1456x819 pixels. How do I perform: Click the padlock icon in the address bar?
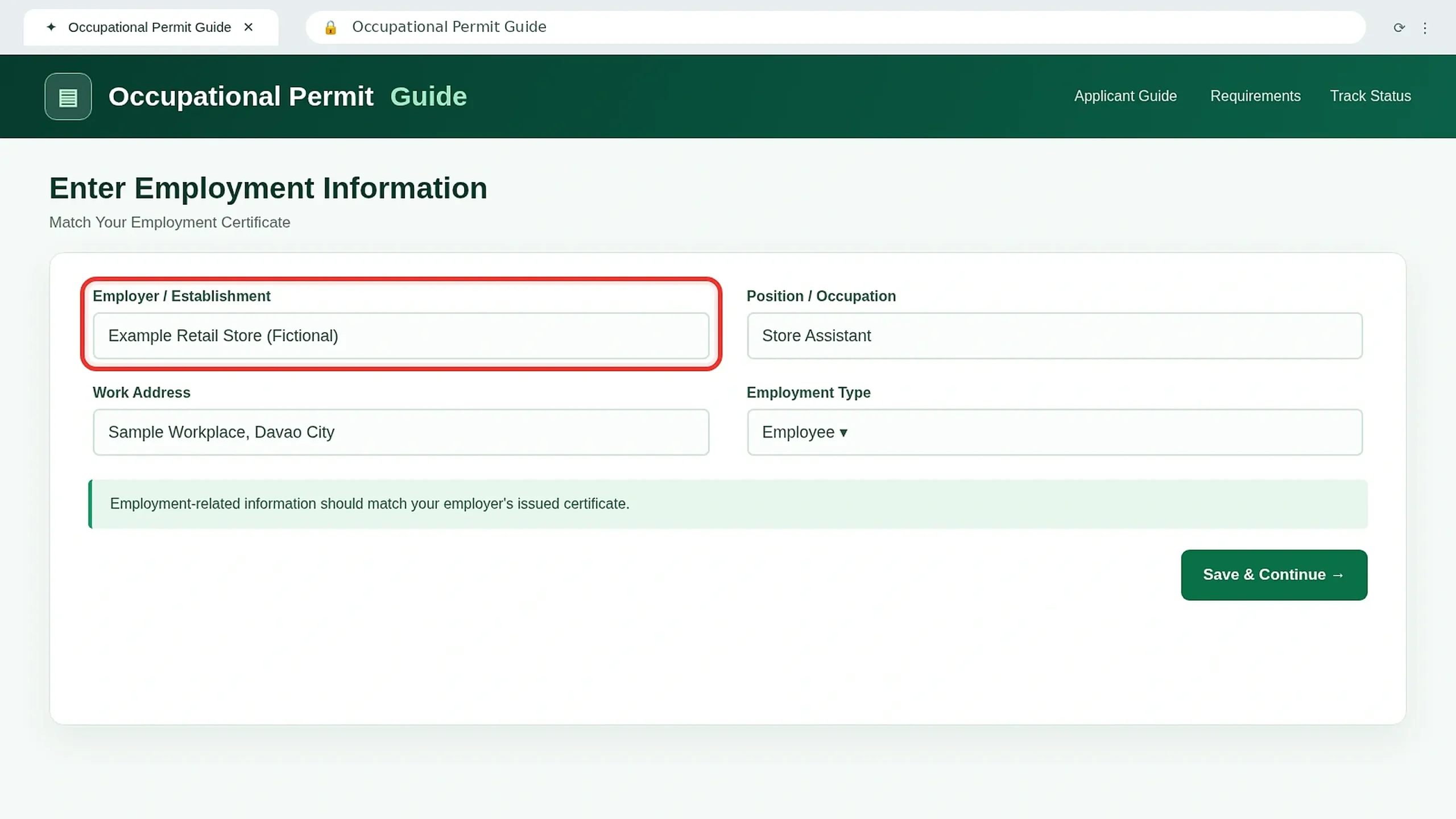tap(330, 27)
